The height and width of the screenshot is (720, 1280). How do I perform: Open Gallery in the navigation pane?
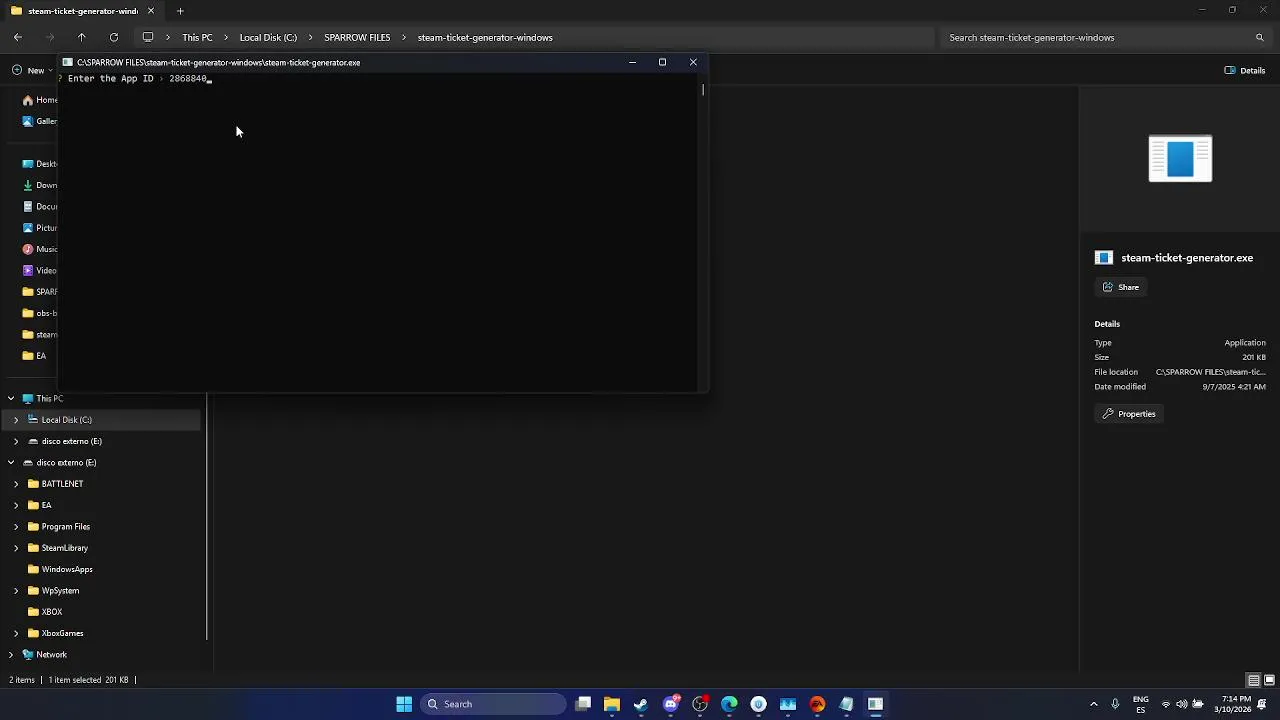pyautogui.click(x=41, y=121)
